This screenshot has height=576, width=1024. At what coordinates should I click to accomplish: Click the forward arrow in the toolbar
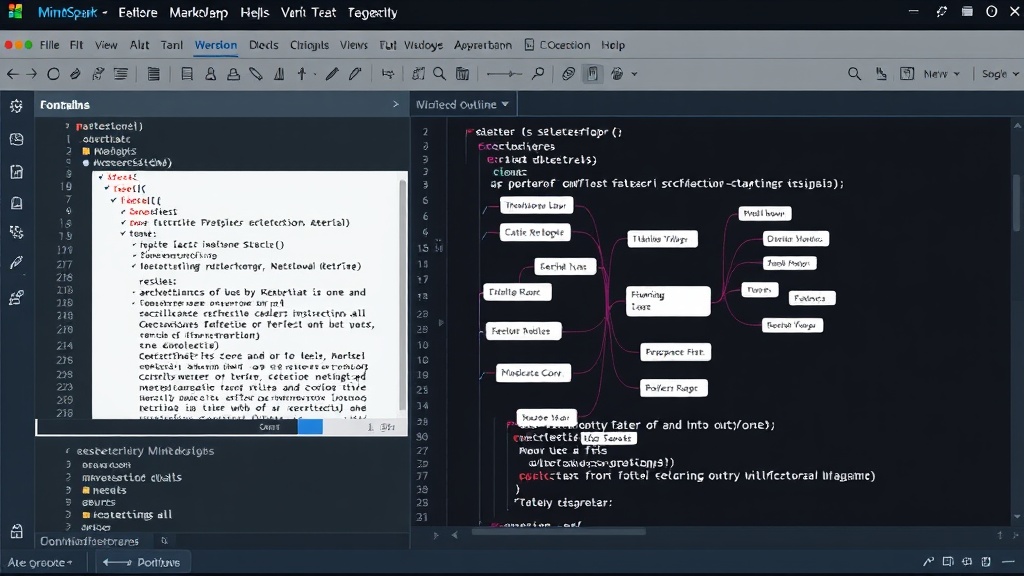tap(31, 74)
